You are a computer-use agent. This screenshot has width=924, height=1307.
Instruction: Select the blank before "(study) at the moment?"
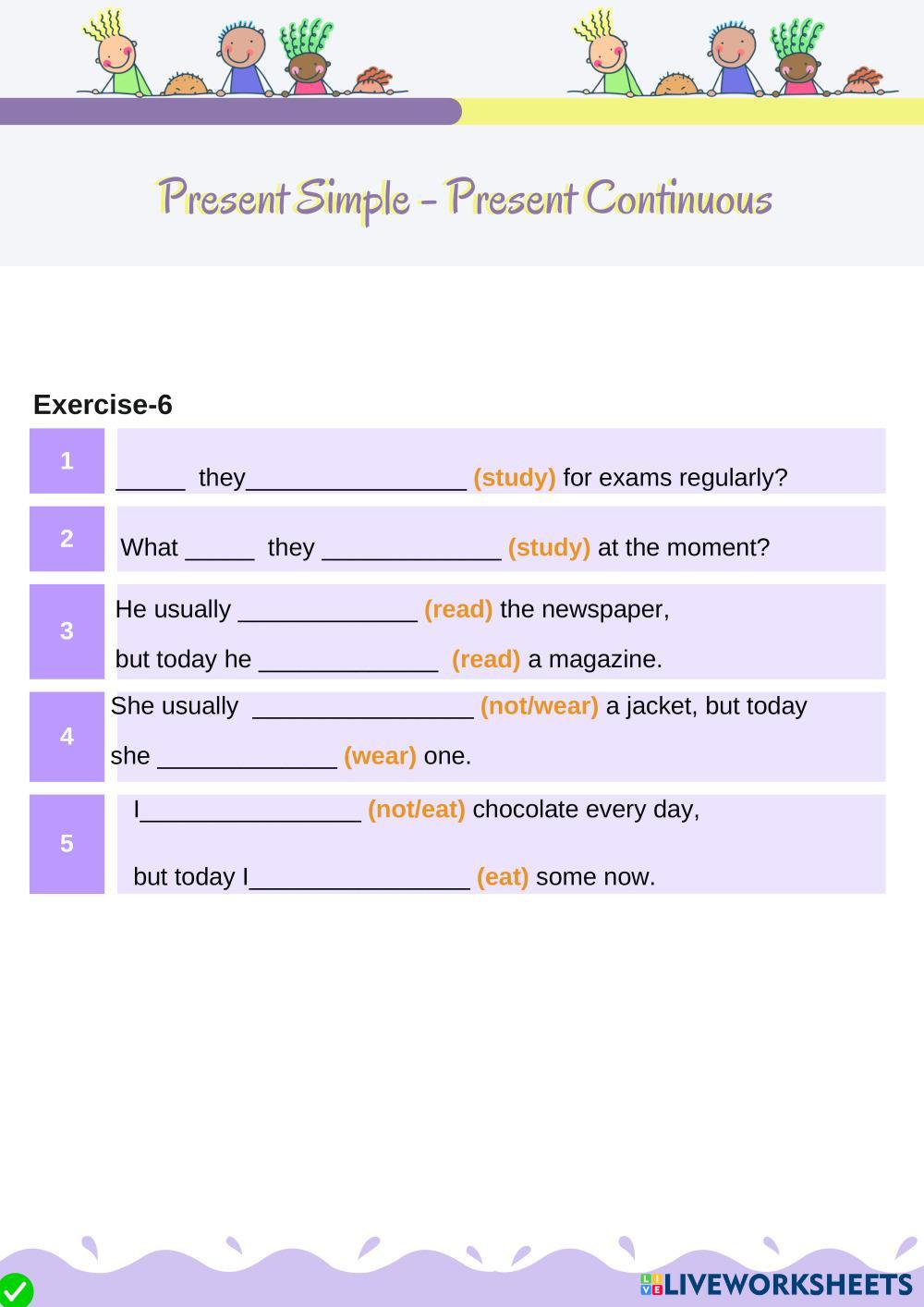[x=411, y=548]
